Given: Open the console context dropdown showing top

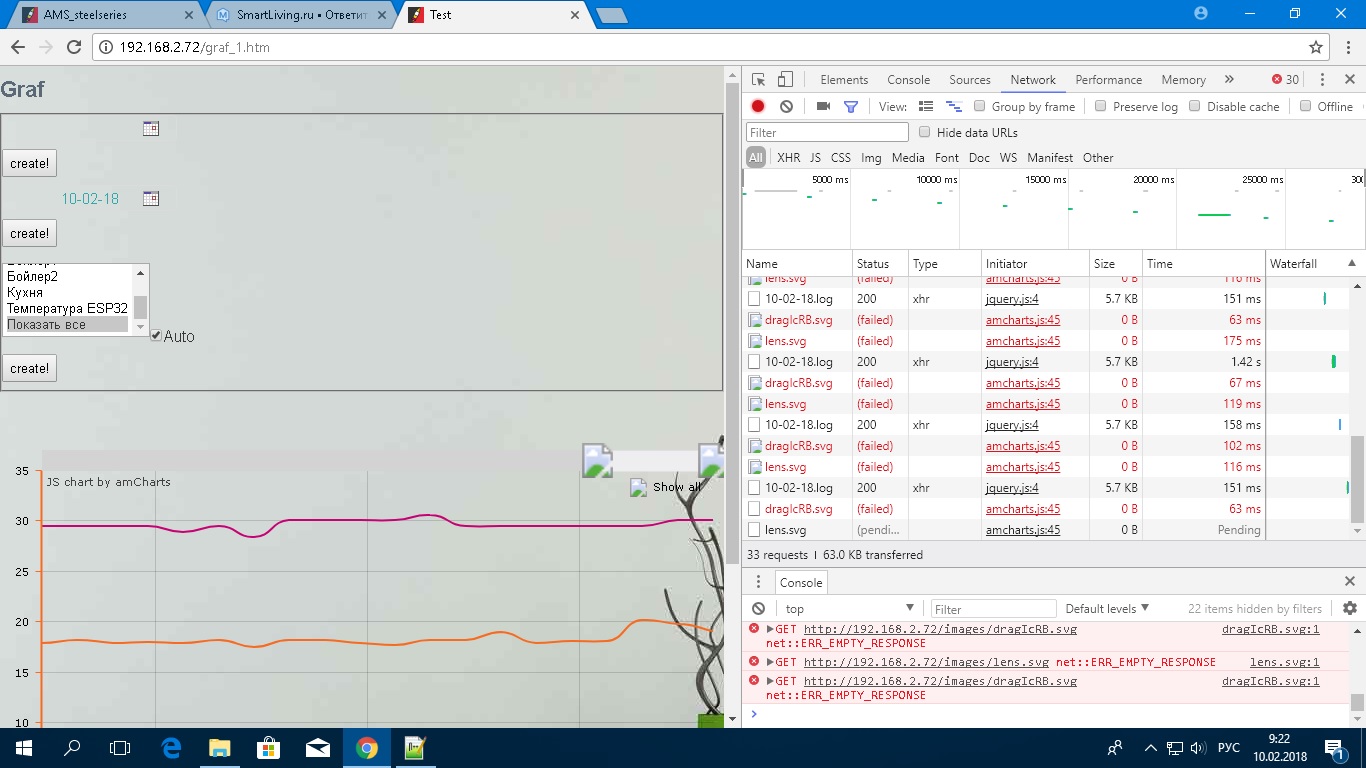Looking at the screenshot, I should pos(849,608).
